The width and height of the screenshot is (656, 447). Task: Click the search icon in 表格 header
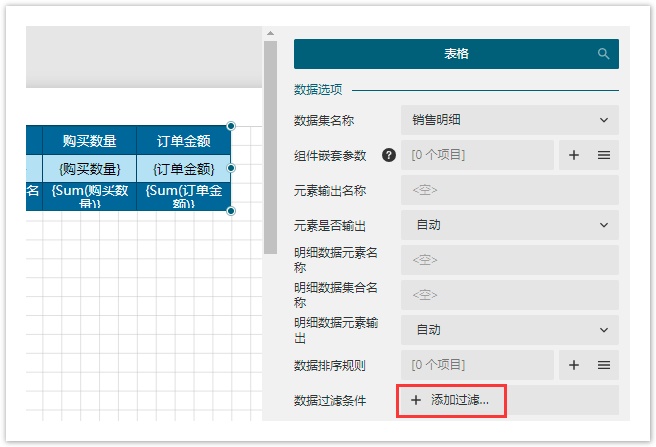[603, 54]
